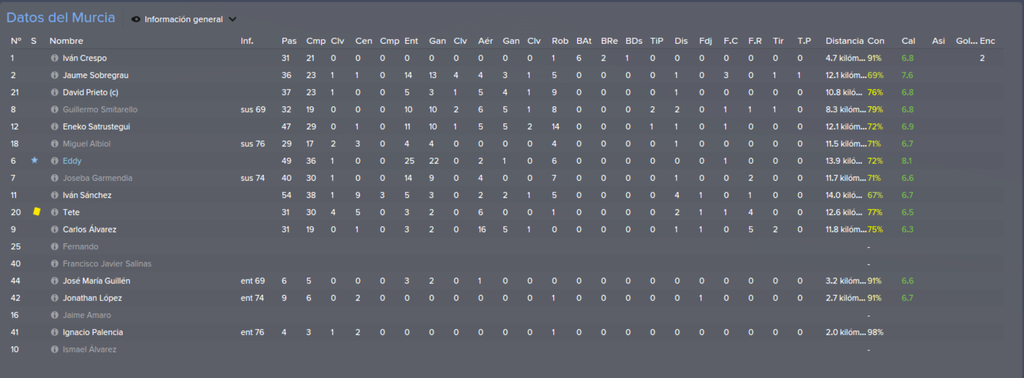Sort by the Nombre column header
This screenshot has height=378, width=1024.
coord(67,40)
